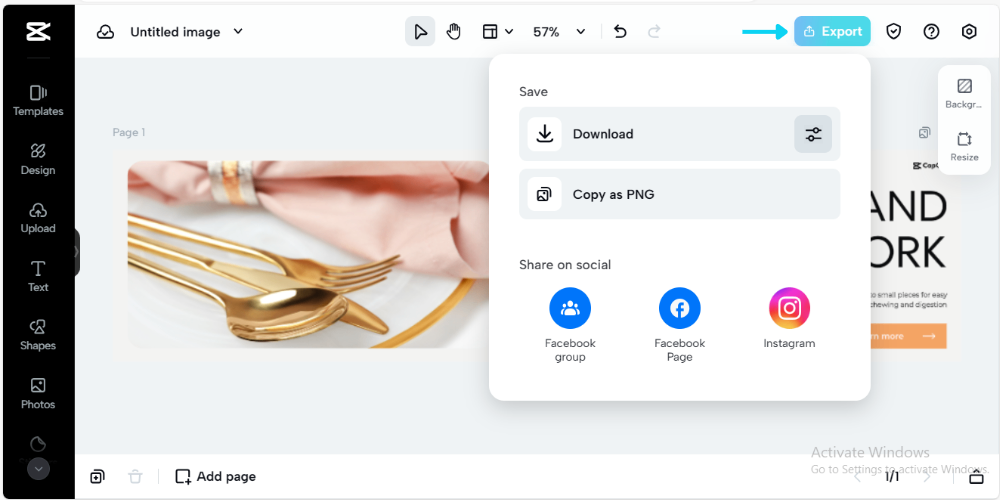
Task: Redo the last action
Action: [654, 32]
